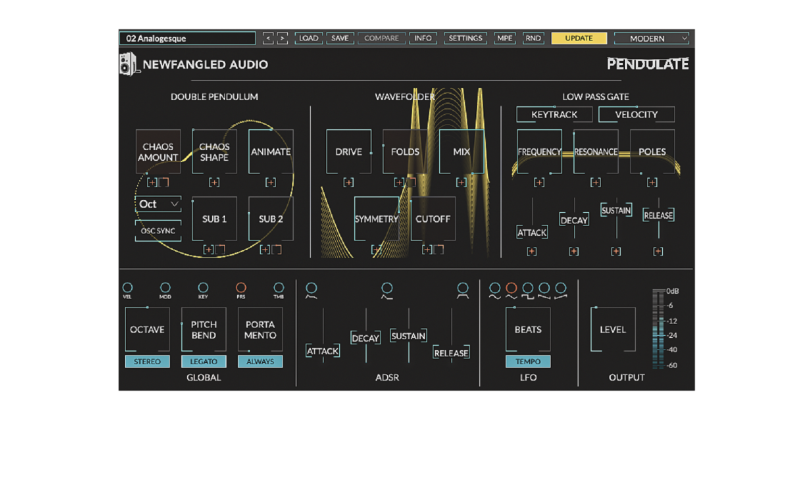Select the third ADSR envelope shape icon
The image size is (800, 500).
463,290
